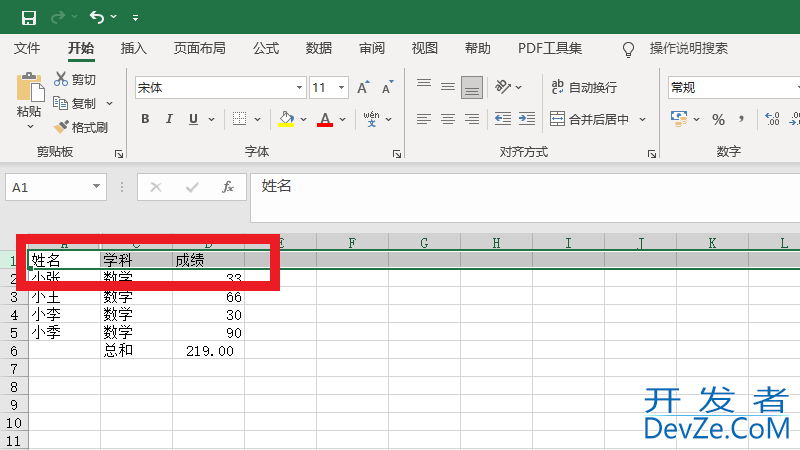Click the Percent Style icon

pos(718,119)
